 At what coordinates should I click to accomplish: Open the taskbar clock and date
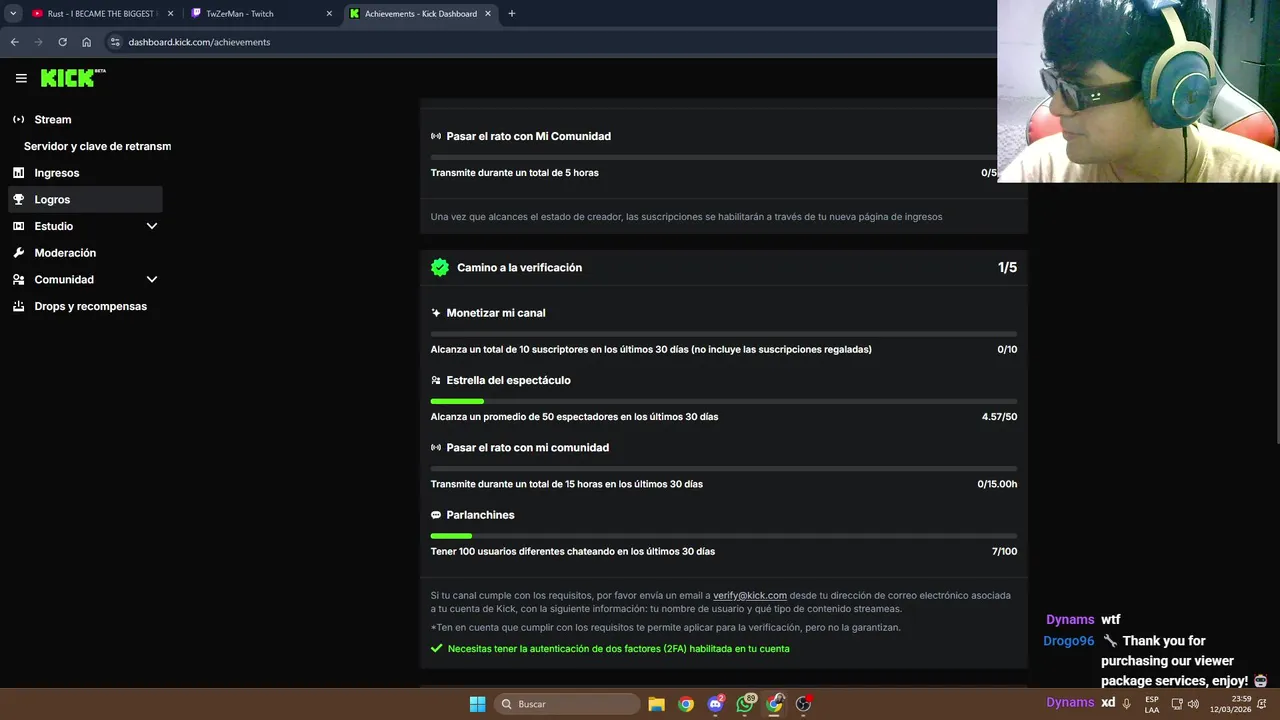click(x=1231, y=704)
